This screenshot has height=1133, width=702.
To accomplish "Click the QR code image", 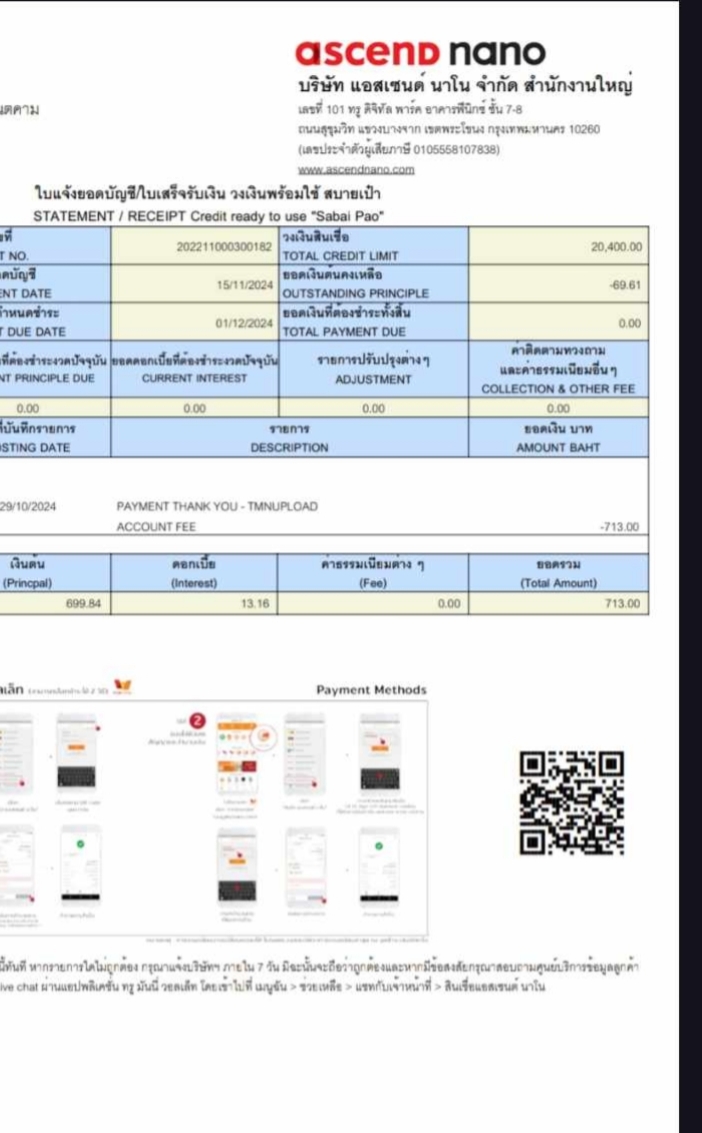I will (x=572, y=803).
